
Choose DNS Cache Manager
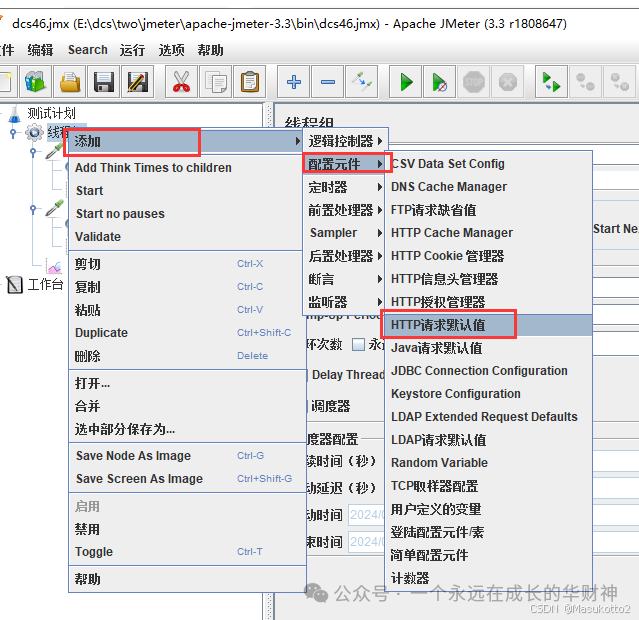point(488,187)
